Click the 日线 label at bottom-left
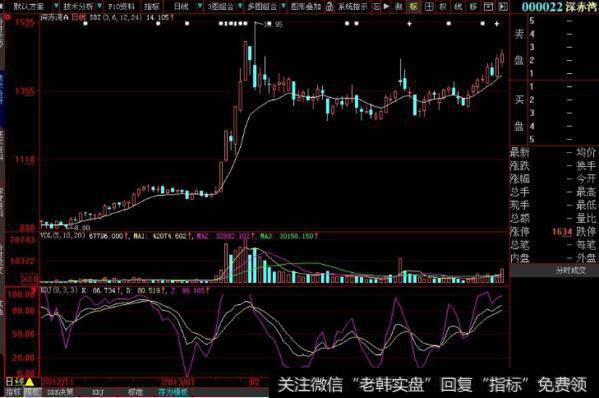This screenshot has height=398, width=599. pyautogui.click(x=15, y=382)
